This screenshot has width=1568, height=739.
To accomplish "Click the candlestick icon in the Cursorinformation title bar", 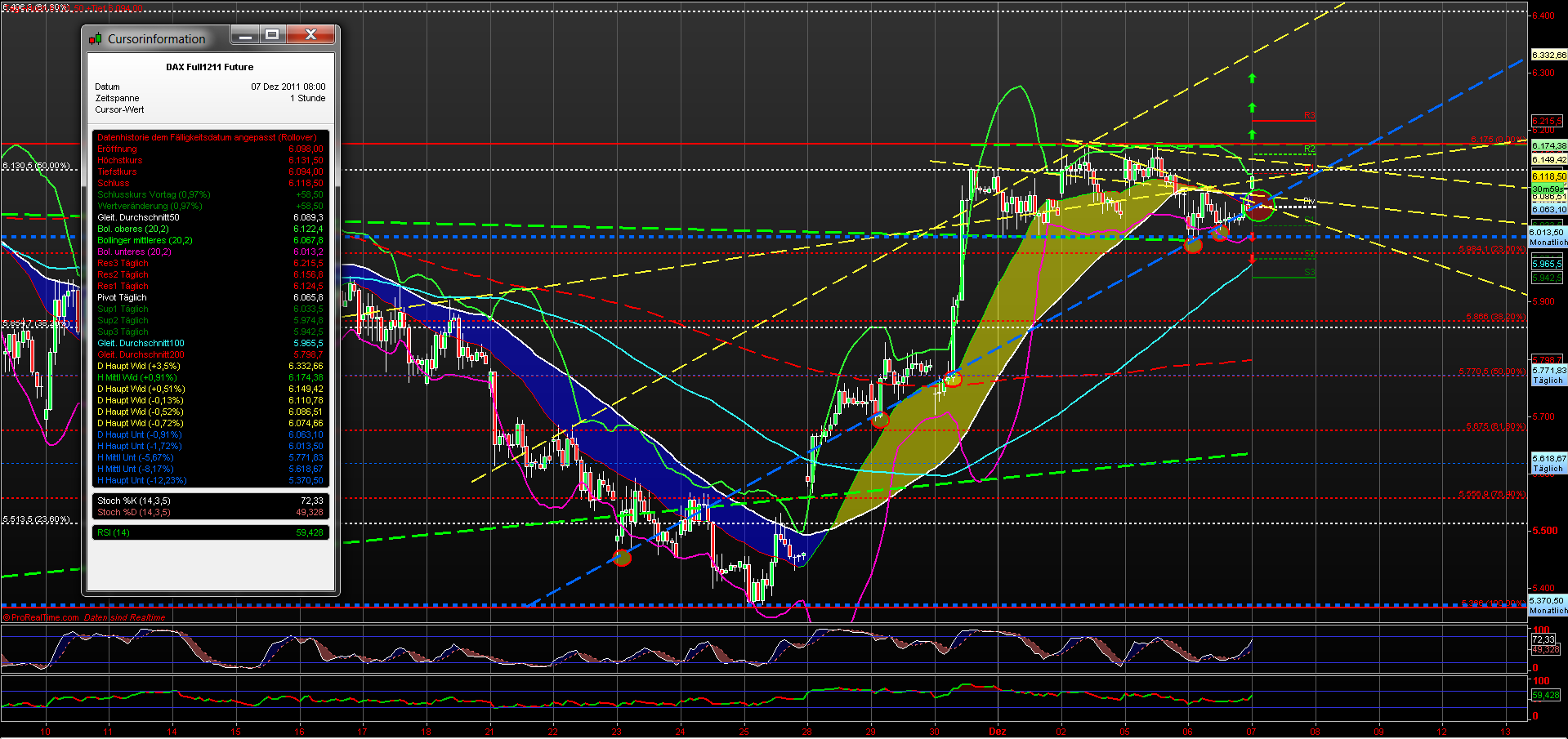I will 96,38.
